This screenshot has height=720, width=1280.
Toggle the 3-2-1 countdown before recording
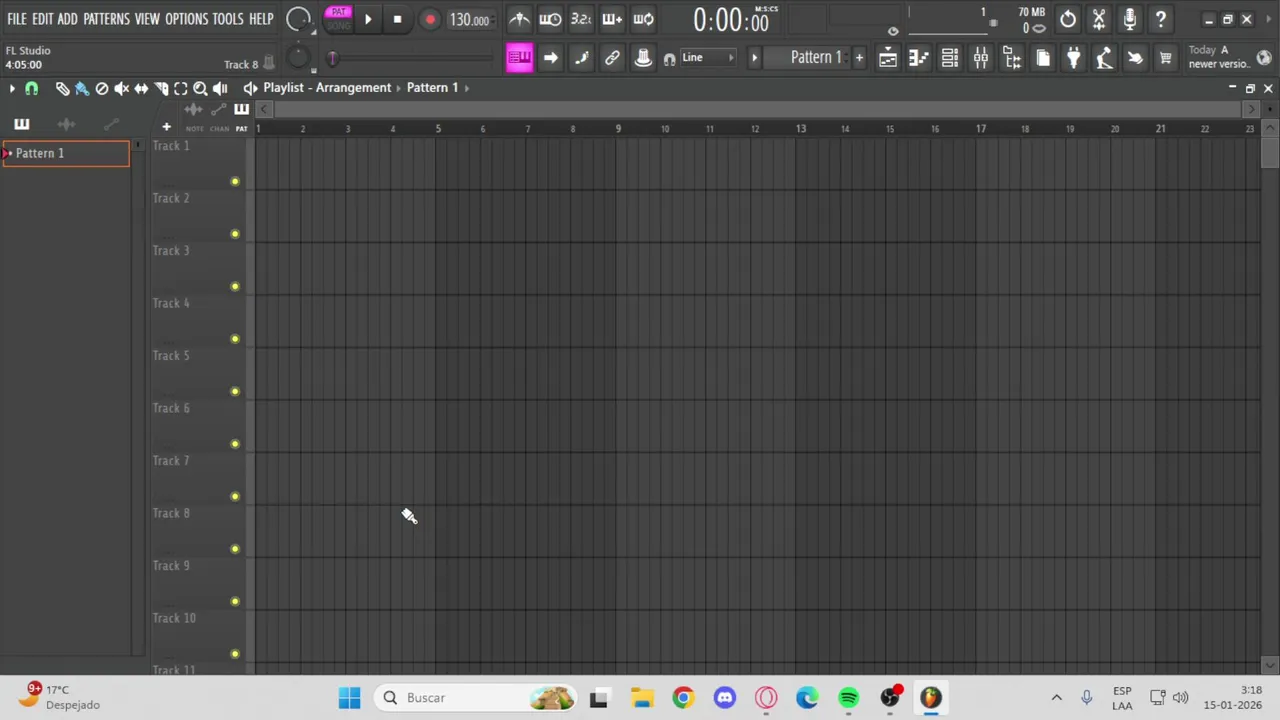coord(581,19)
